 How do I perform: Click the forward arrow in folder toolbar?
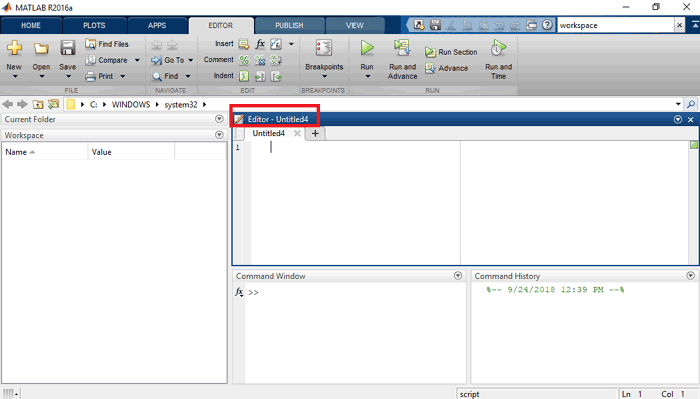(22, 104)
